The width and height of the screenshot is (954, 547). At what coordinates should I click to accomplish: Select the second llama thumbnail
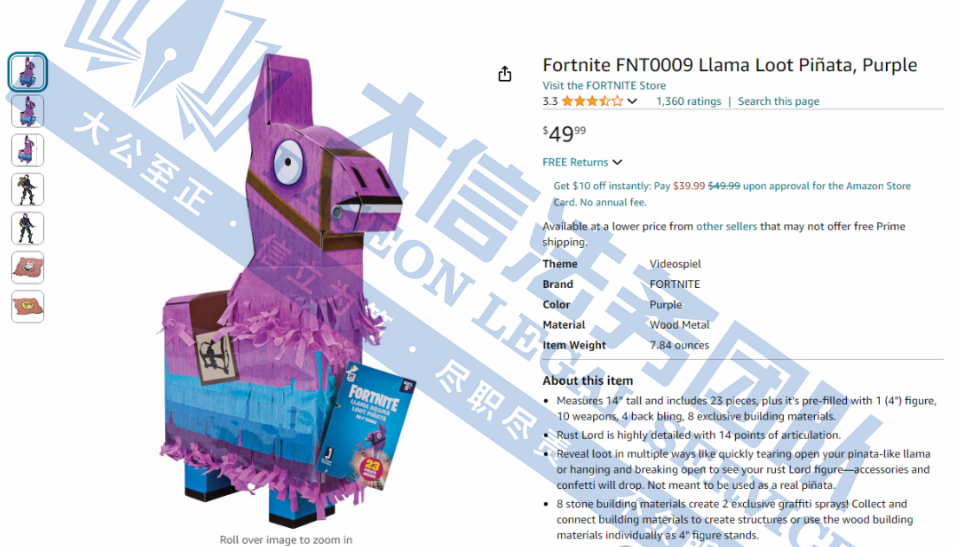point(27,111)
